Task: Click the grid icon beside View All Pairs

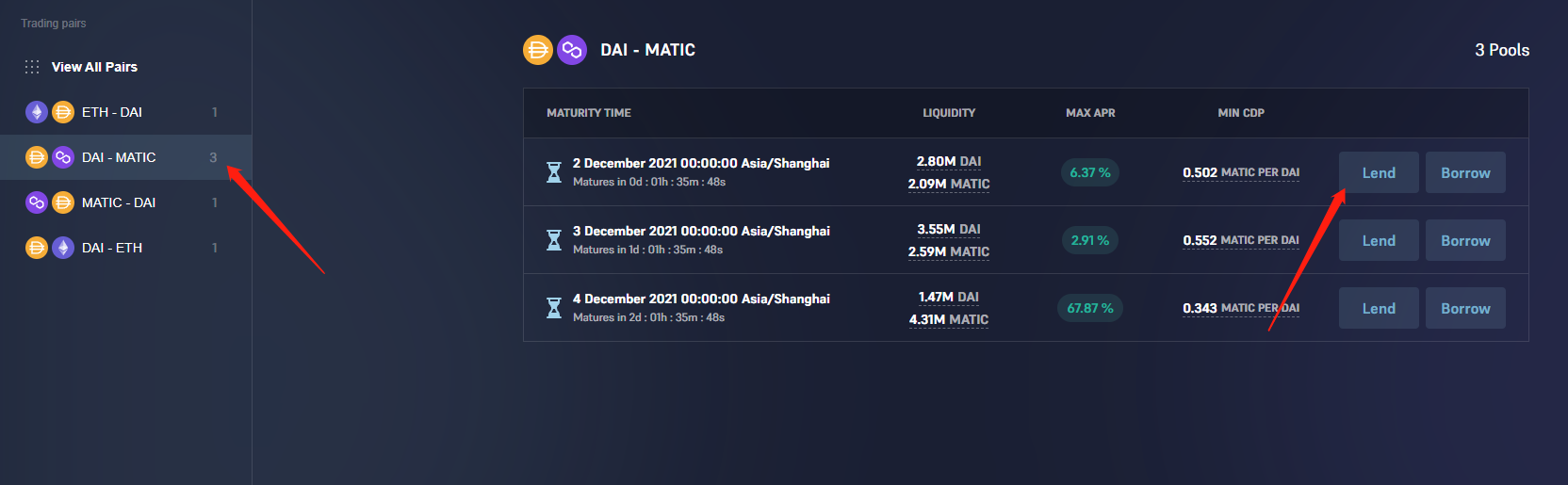Action: (32, 67)
